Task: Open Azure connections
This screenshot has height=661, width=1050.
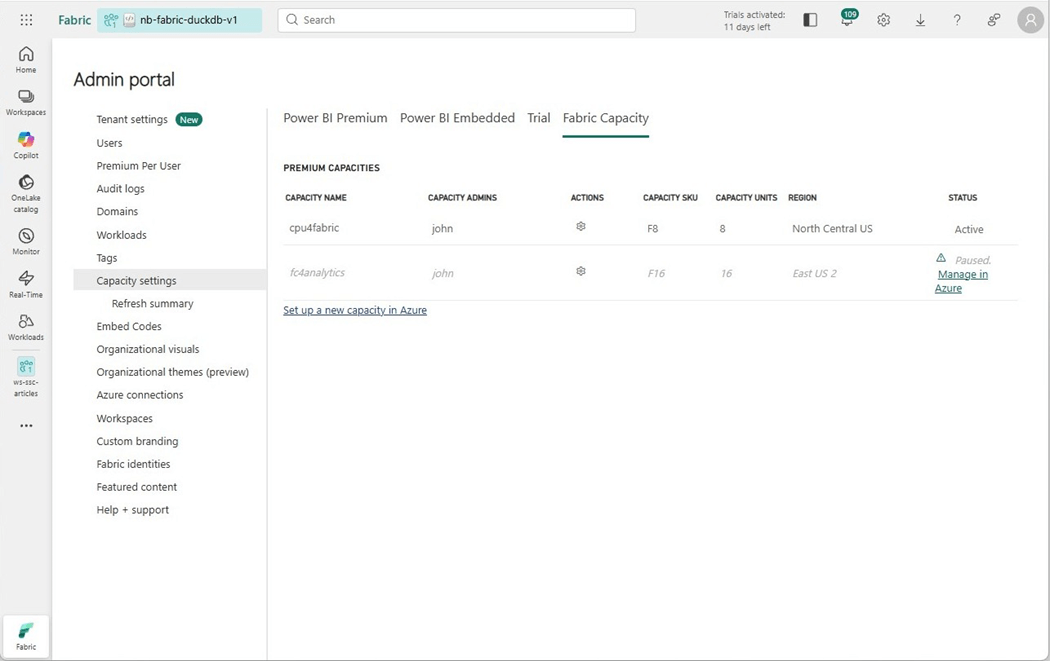Action: click(x=140, y=394)
